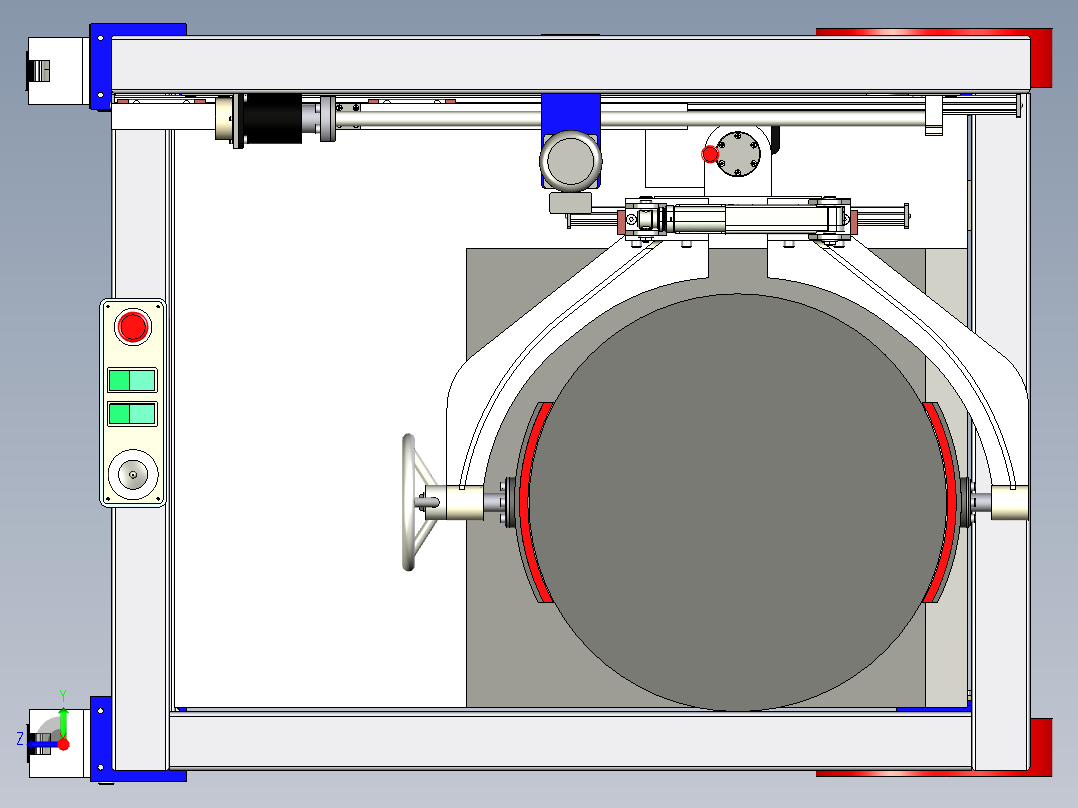This screenshot has width=1078, height=808.
Task: Select the upper green rocker switch on control panel
Action: (x=132, y=380)
